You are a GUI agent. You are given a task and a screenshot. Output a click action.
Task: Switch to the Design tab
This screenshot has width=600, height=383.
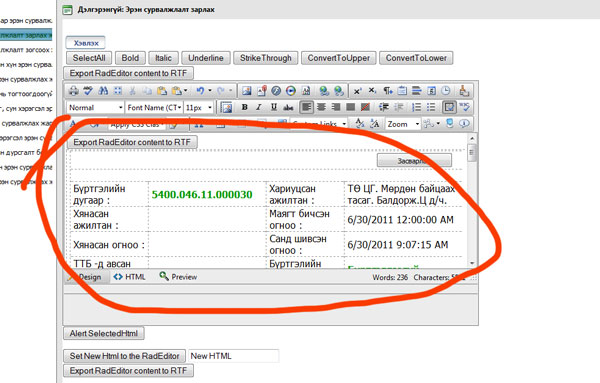(87, 277)
